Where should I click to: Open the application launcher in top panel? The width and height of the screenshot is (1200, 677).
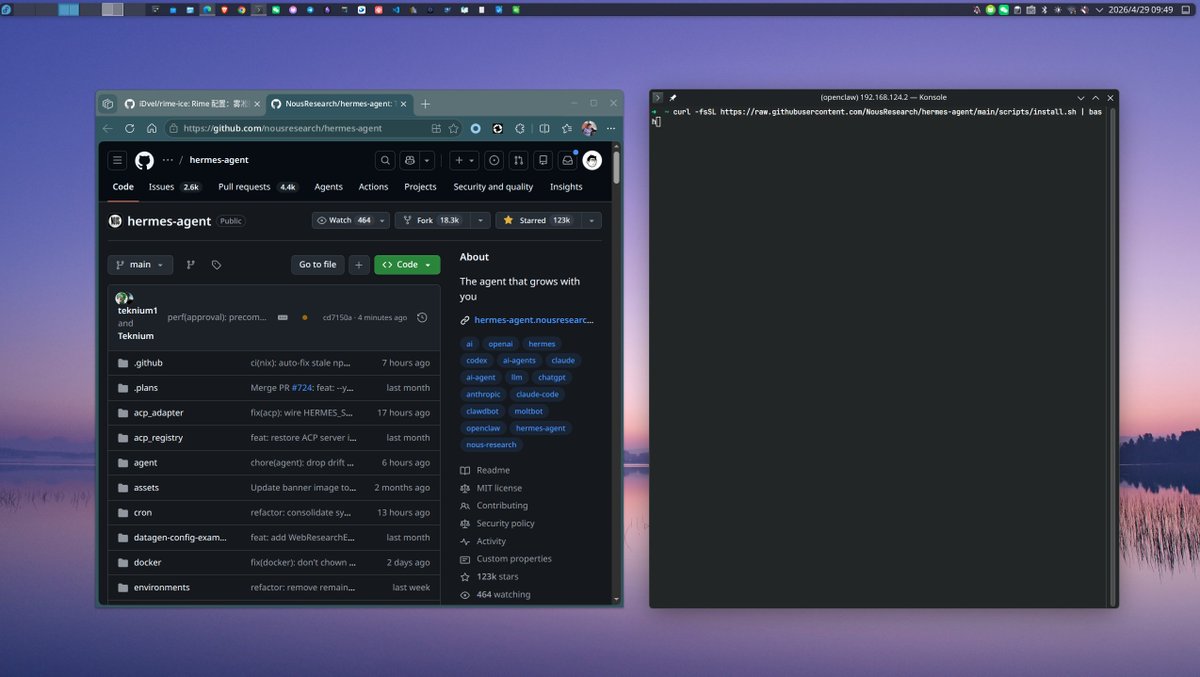click(7, 9)
